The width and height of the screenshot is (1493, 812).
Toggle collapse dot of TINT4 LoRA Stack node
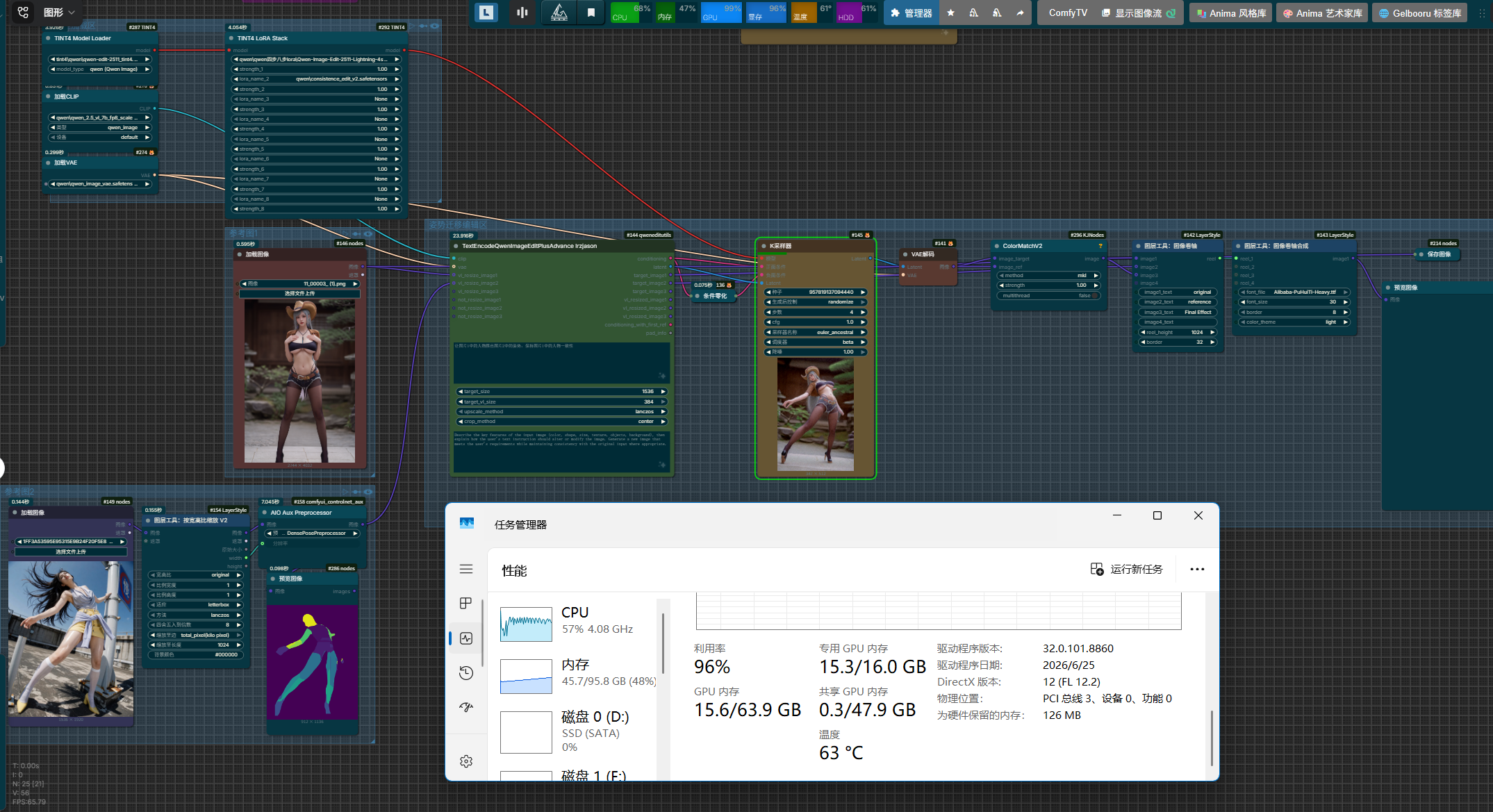click(x=231, y=38)
